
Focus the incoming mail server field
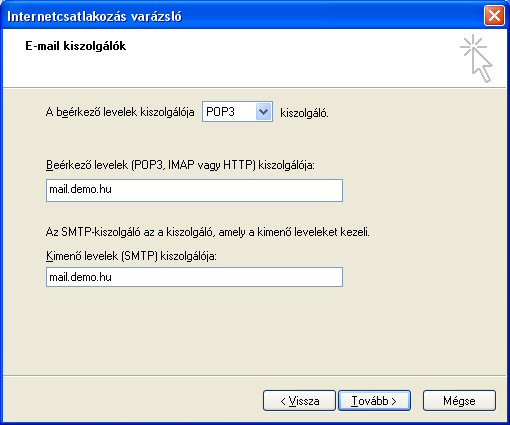(x=194, y=190)
